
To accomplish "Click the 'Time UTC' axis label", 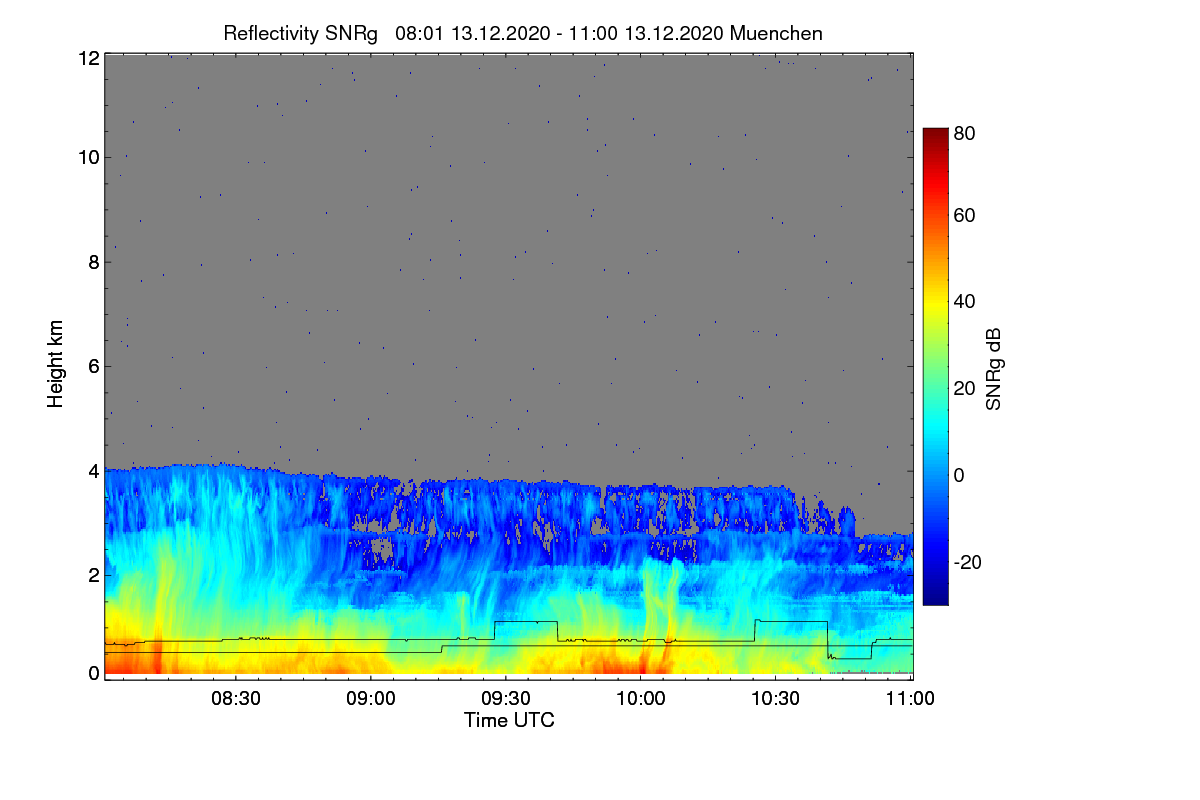I will point(509,720).
